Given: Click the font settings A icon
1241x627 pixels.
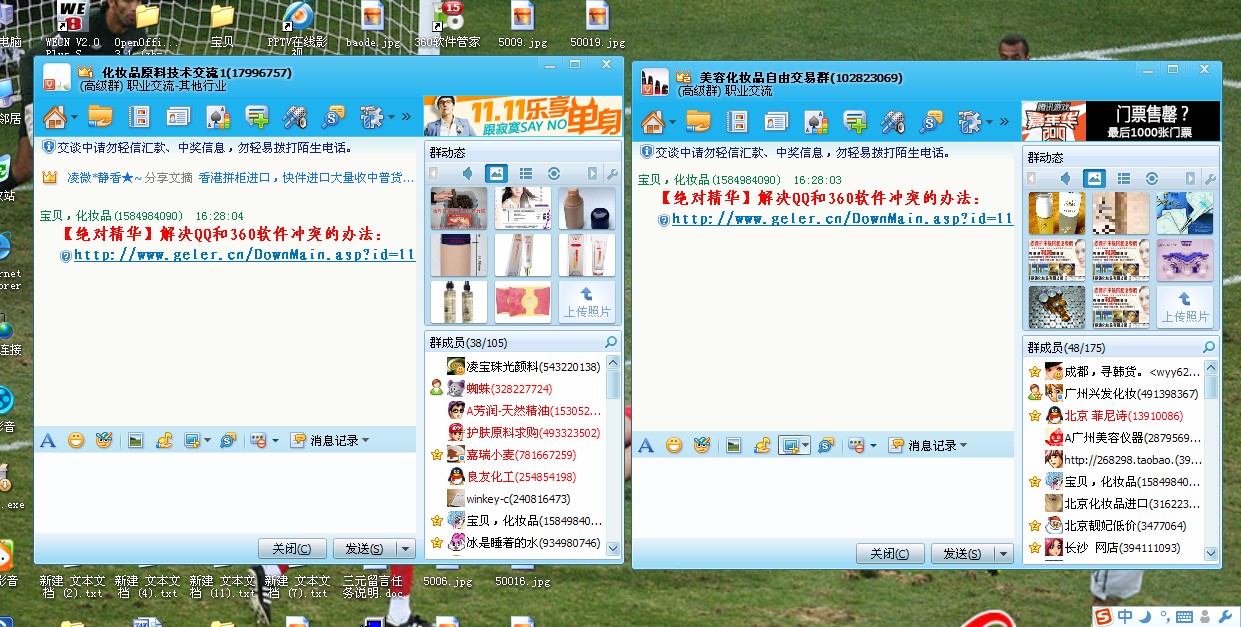Looking at the screenshot, I should [47, 440].
